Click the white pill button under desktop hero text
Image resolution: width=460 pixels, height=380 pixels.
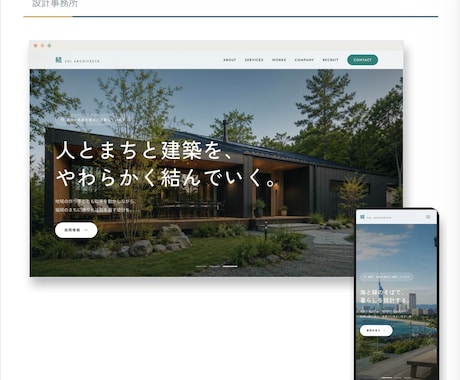click(76, 230)
